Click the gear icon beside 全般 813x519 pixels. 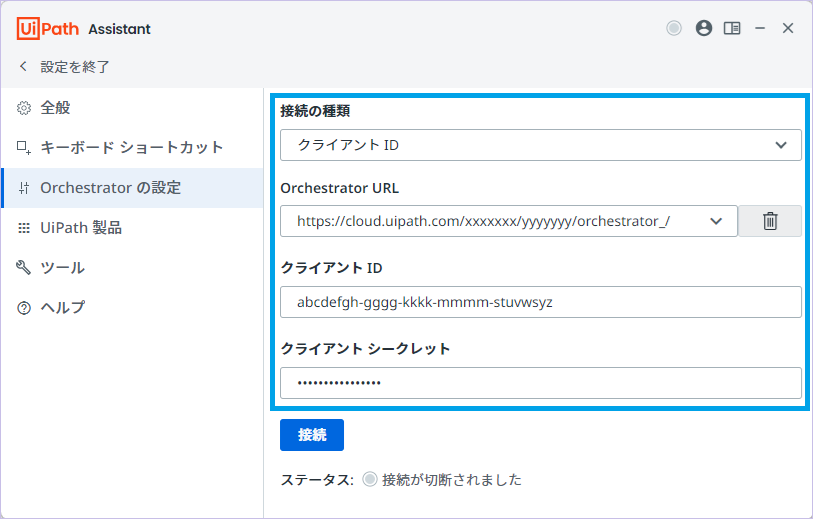click(x=24, y=108)
